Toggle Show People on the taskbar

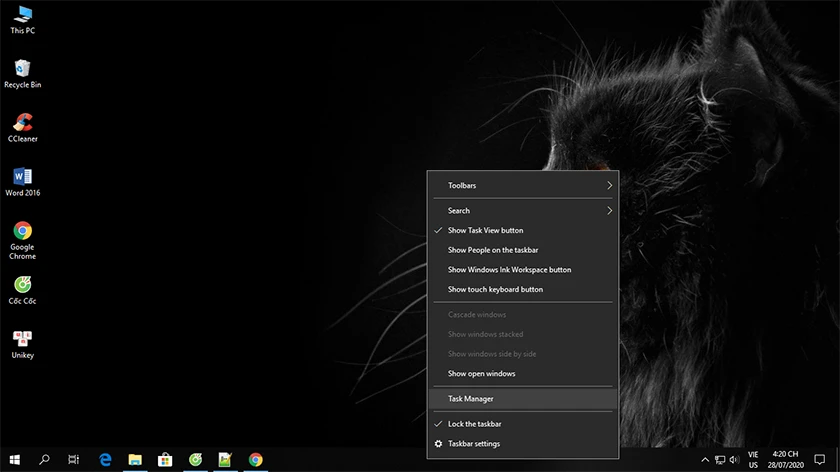522,250
